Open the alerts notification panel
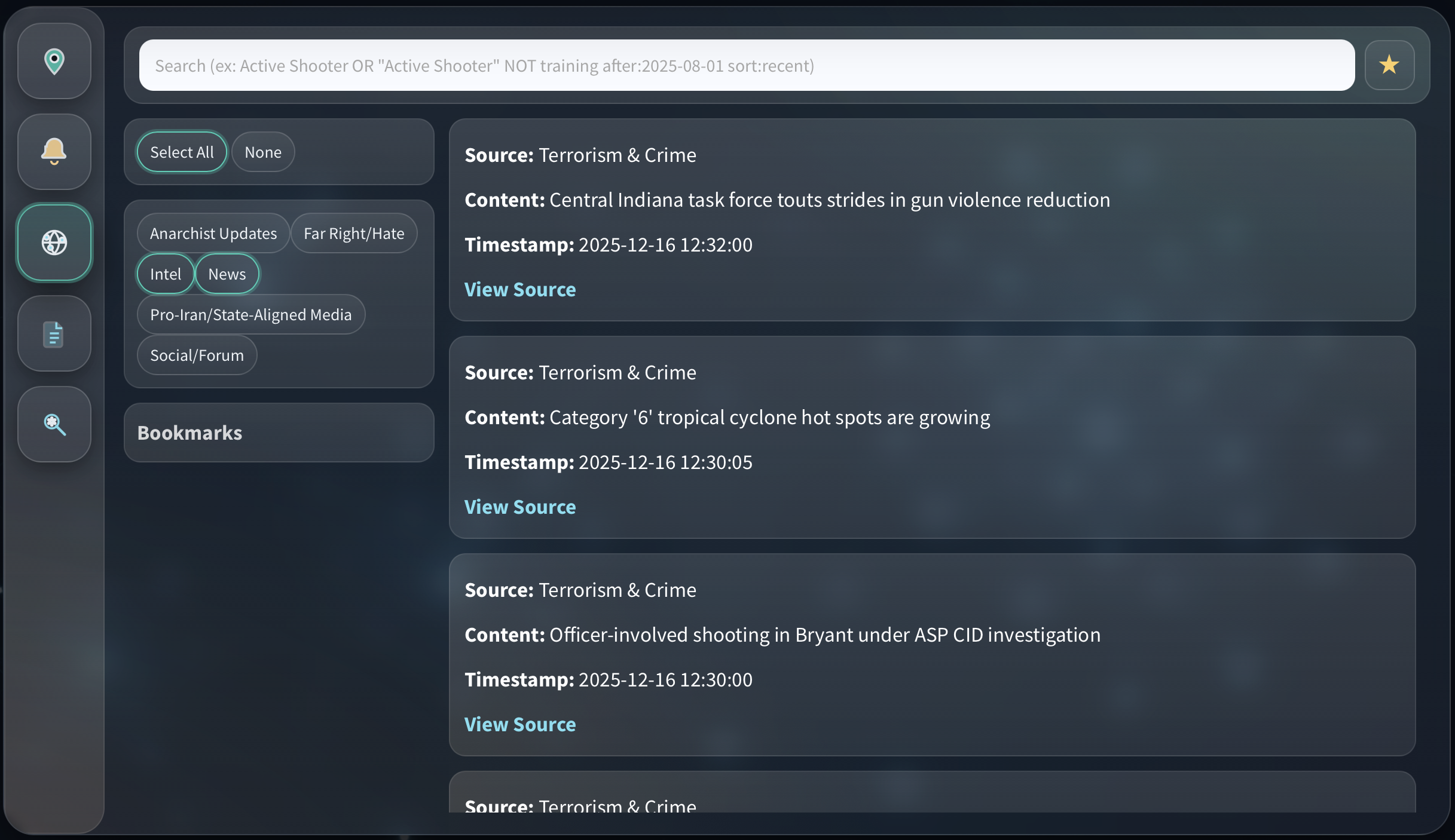1455x840 pixels. 54,151
